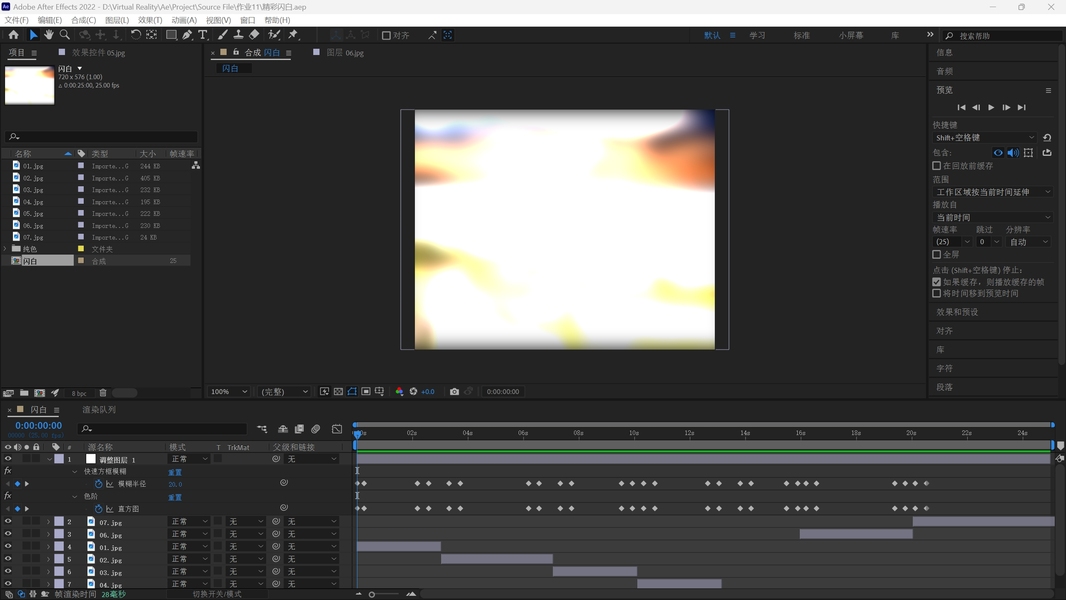Open the (完整) resolution dropdown
1066x600 pixels.
(x=284, y=391)
